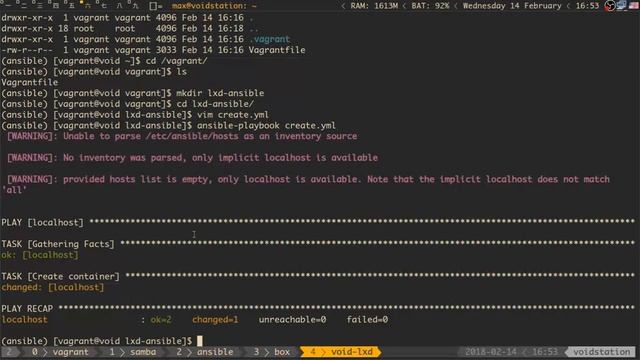Click the Wednesday 14 February date
This screenshot has height=360, width=640.
click(512, 6)
